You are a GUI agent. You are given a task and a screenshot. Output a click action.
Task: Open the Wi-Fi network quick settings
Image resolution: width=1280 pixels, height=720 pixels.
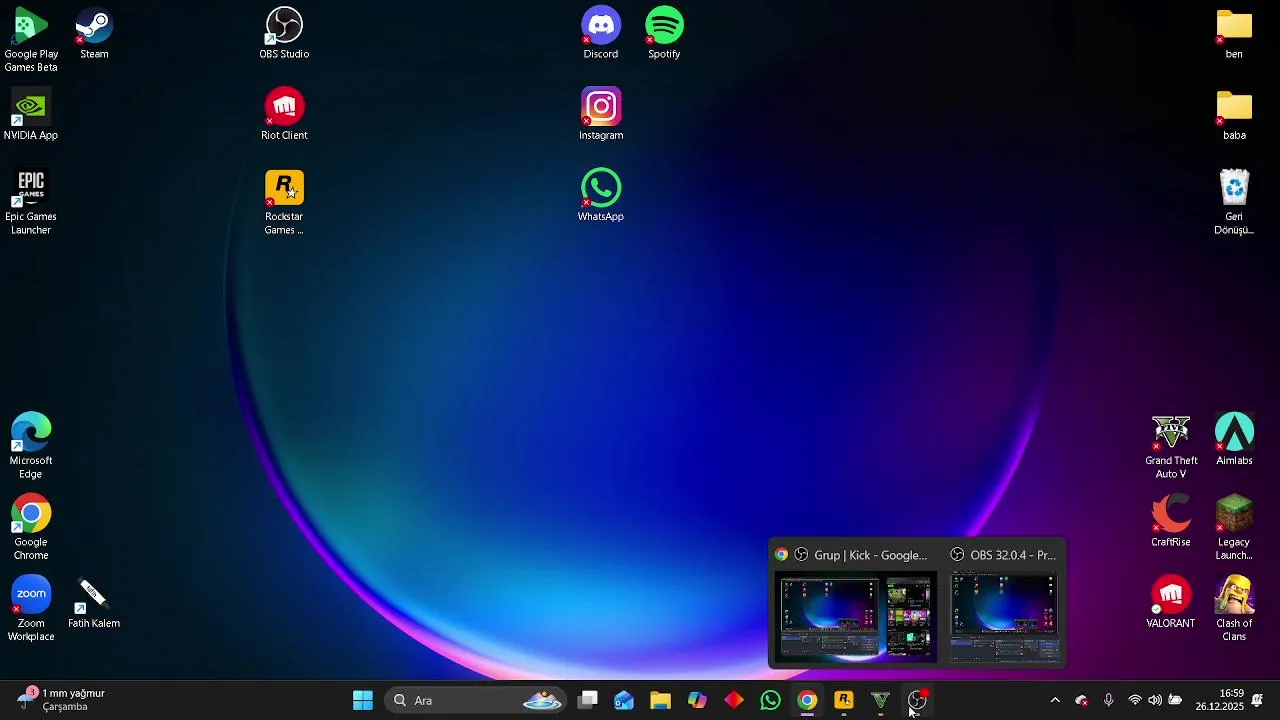(x=1134, y=700)
